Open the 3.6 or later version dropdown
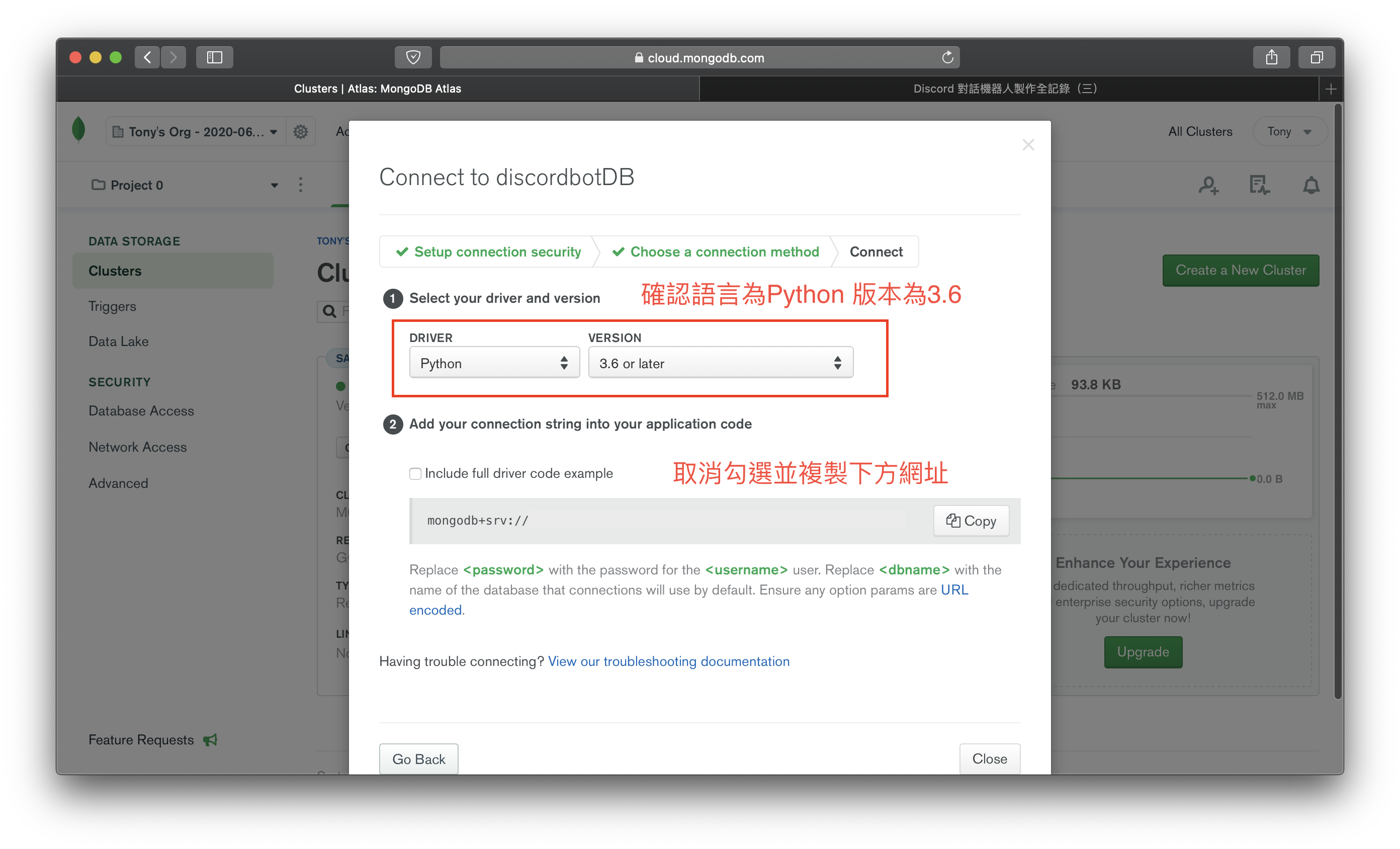Screen dimensions: 1400x849 [x=720, y=363]
